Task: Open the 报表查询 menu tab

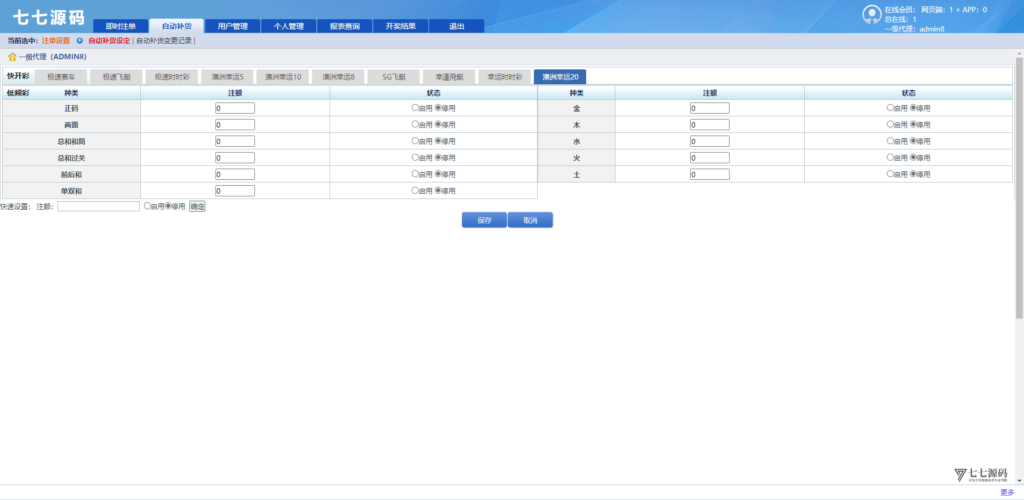Action: click(x=345, y=26)
